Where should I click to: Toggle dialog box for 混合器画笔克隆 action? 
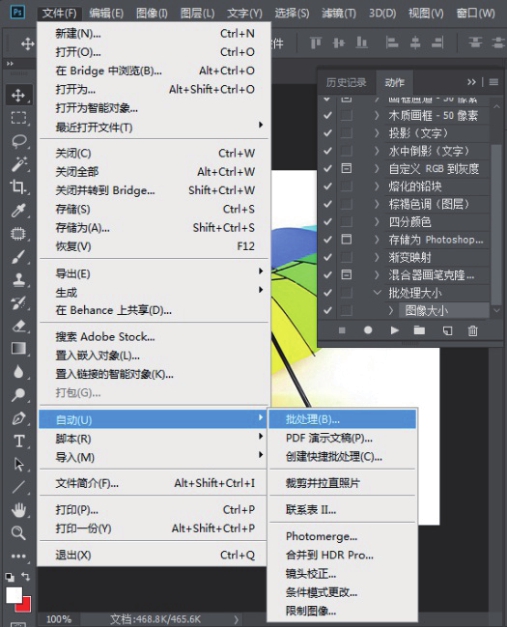pos(346,274)
